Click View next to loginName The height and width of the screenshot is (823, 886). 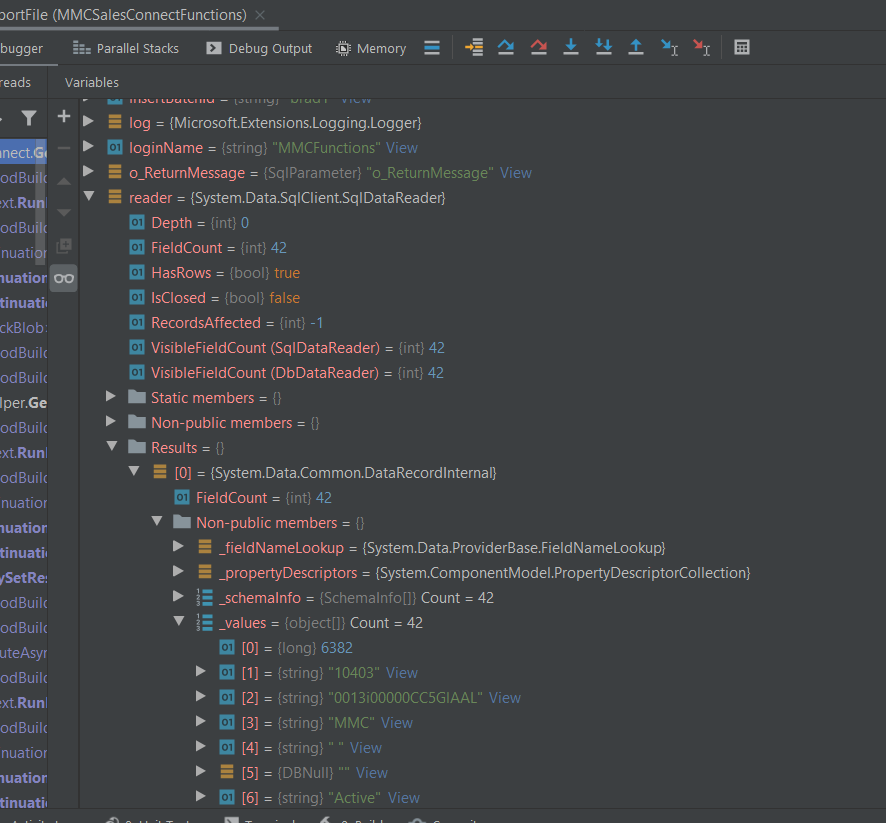click(402, 146)
